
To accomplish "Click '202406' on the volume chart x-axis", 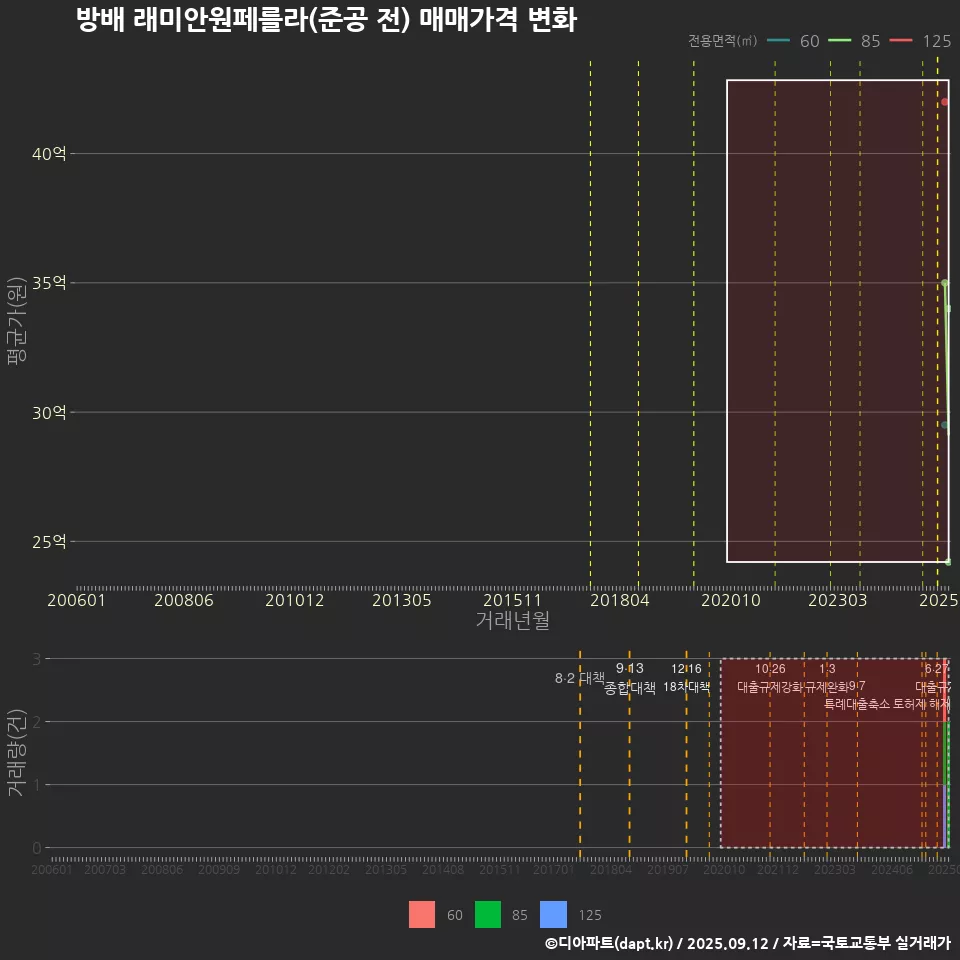I will 891,869.
